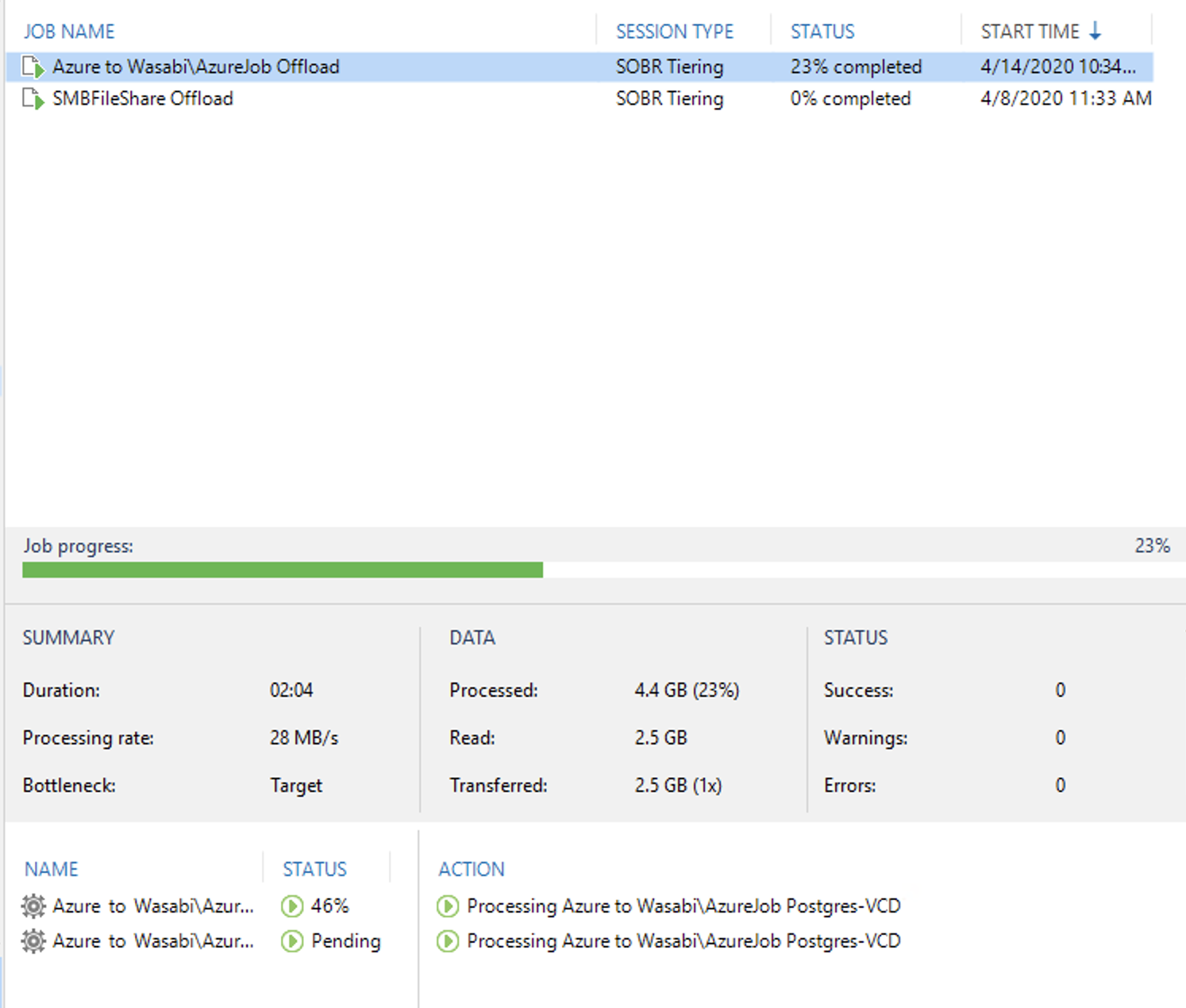Click gear icon of the 46% task row
Image resolution: width=1186 pixels, height=1008 pixels.
pyautogui.click(x=33, y=906)
